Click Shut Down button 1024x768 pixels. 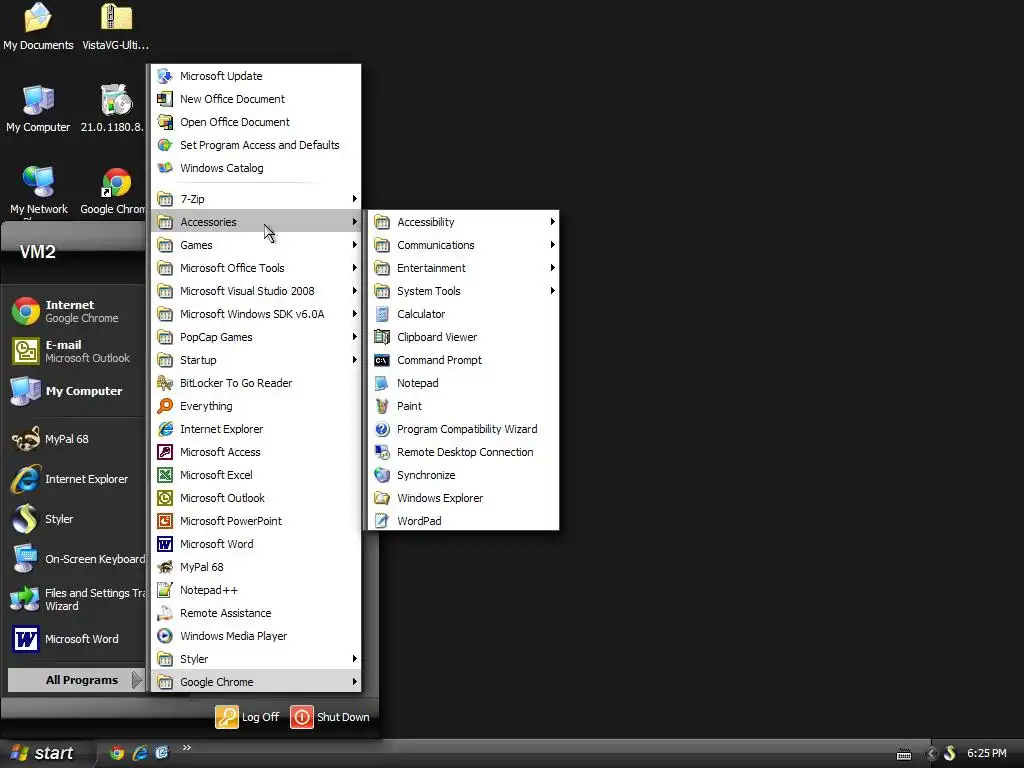click(330, 717)
